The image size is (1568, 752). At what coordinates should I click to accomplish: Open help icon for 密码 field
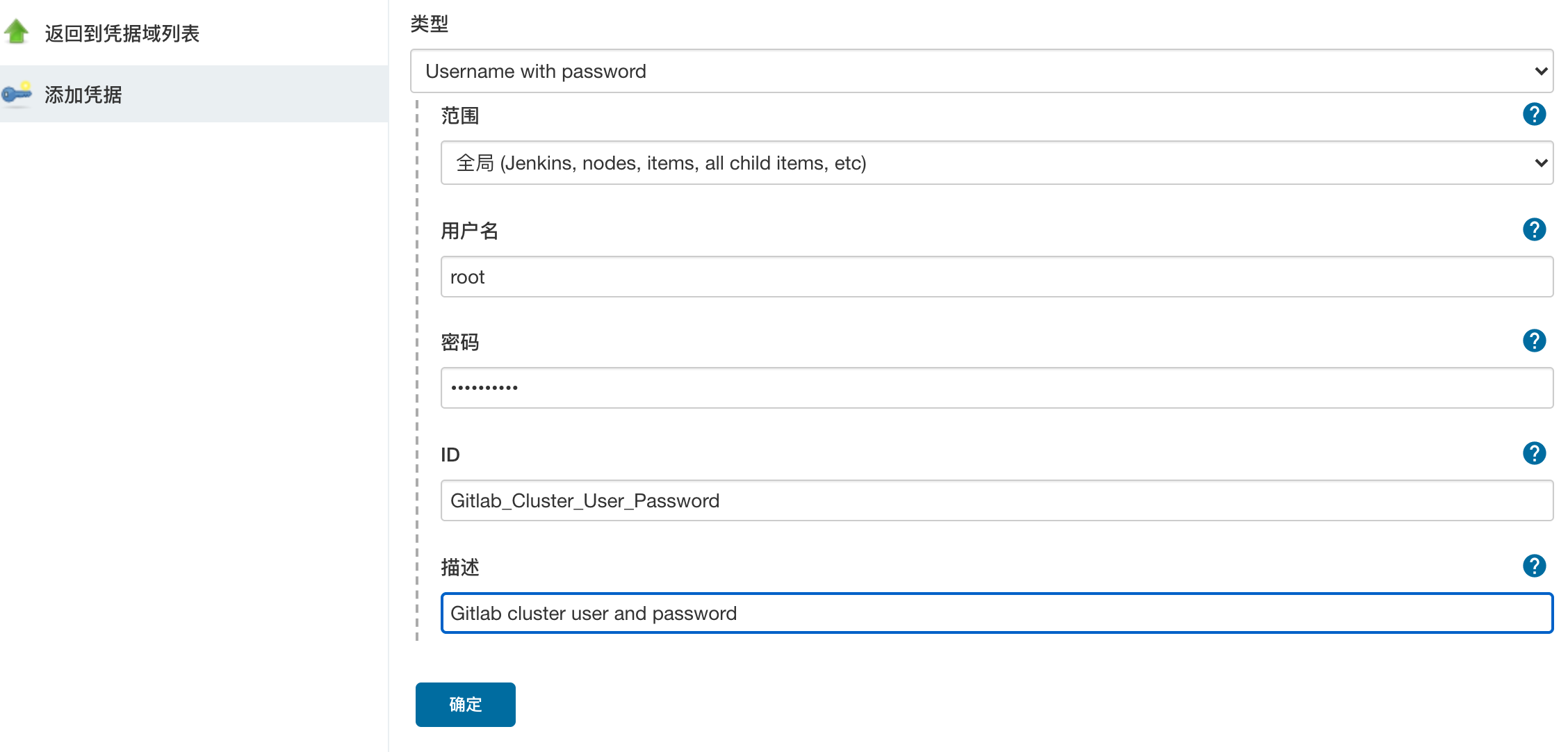pos(1534,341)
